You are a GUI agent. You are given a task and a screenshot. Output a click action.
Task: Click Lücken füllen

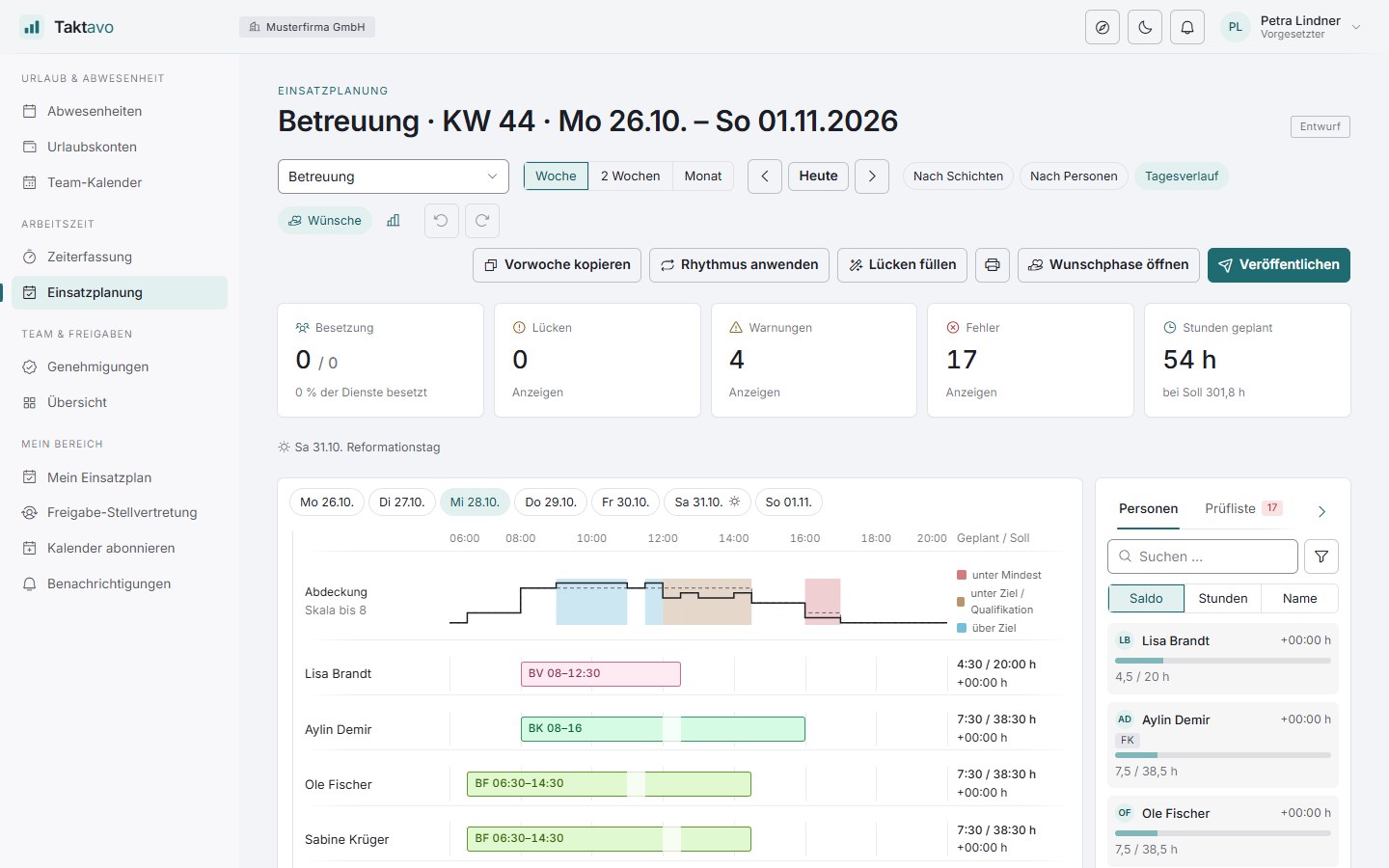[902, 265]
